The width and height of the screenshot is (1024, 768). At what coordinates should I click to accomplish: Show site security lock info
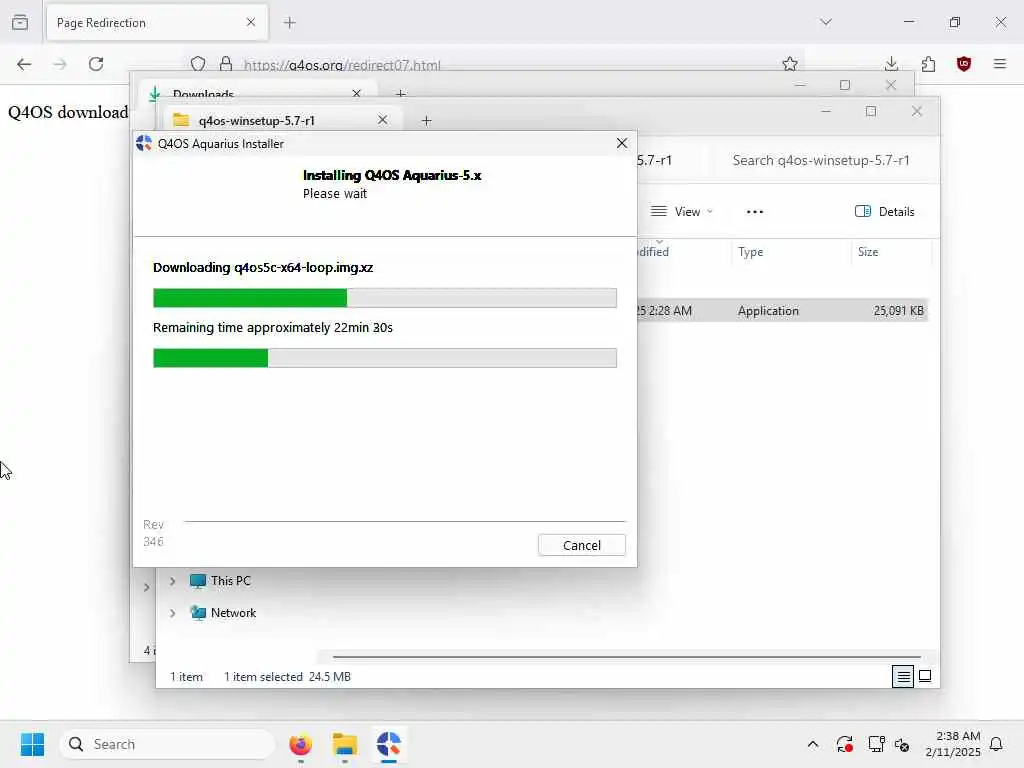(x=226, y=64)
